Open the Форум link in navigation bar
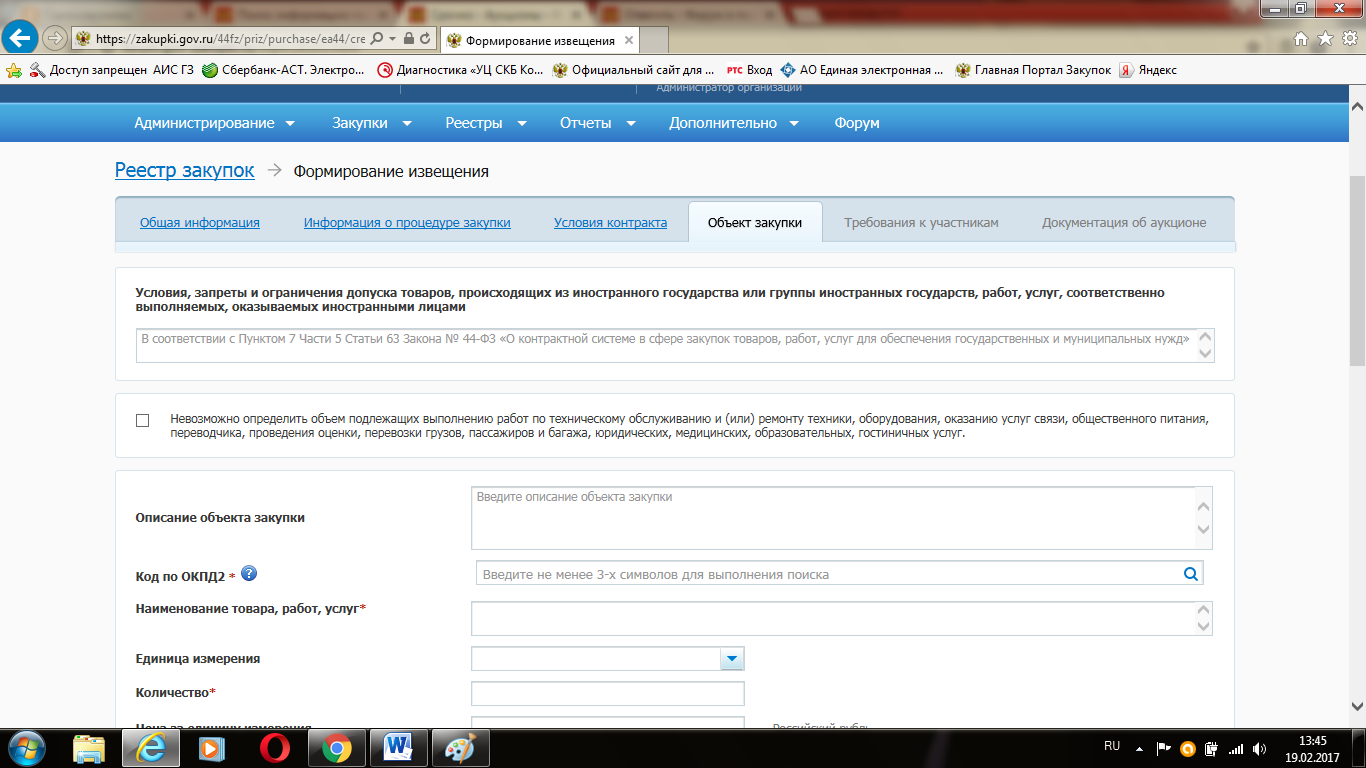The width and height of the screenshot is (1366, 768). coord(856,123)
